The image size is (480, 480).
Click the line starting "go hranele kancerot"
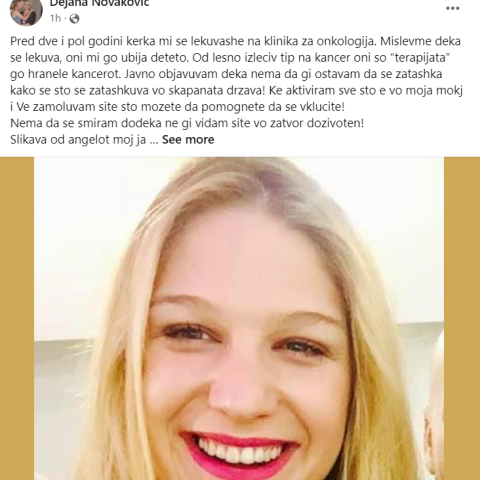(226, 74)
